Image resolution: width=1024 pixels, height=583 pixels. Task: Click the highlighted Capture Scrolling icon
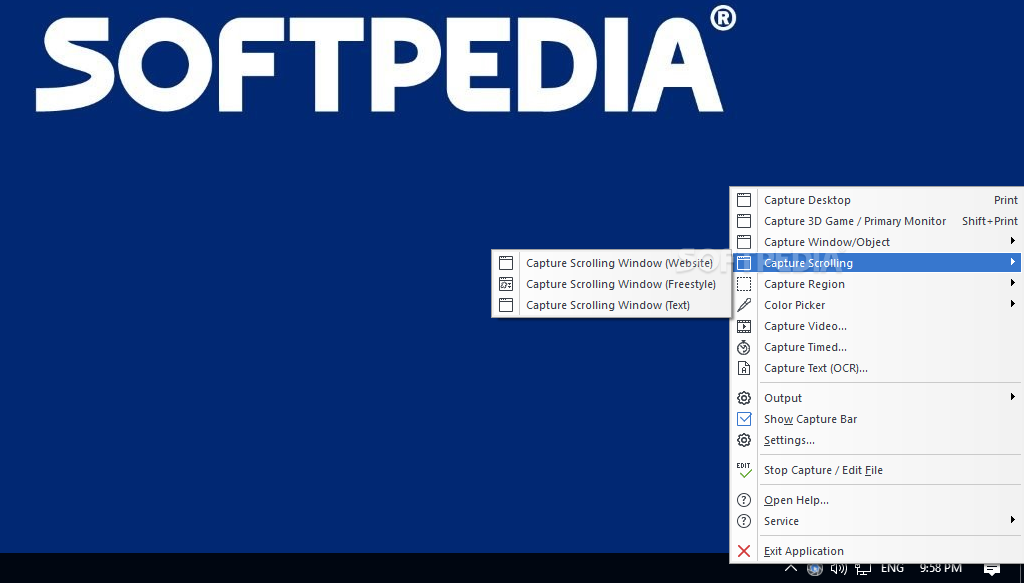[744, 262]
